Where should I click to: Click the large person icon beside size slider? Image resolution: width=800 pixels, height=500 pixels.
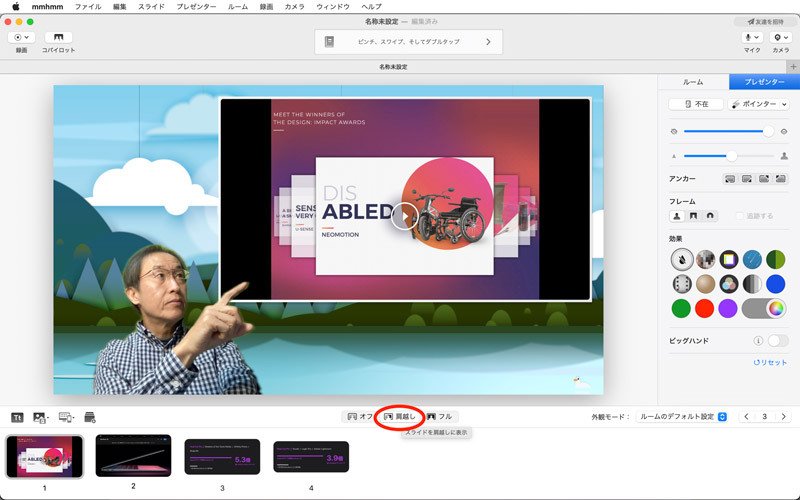pyautogui.click(x=784, y=156)
